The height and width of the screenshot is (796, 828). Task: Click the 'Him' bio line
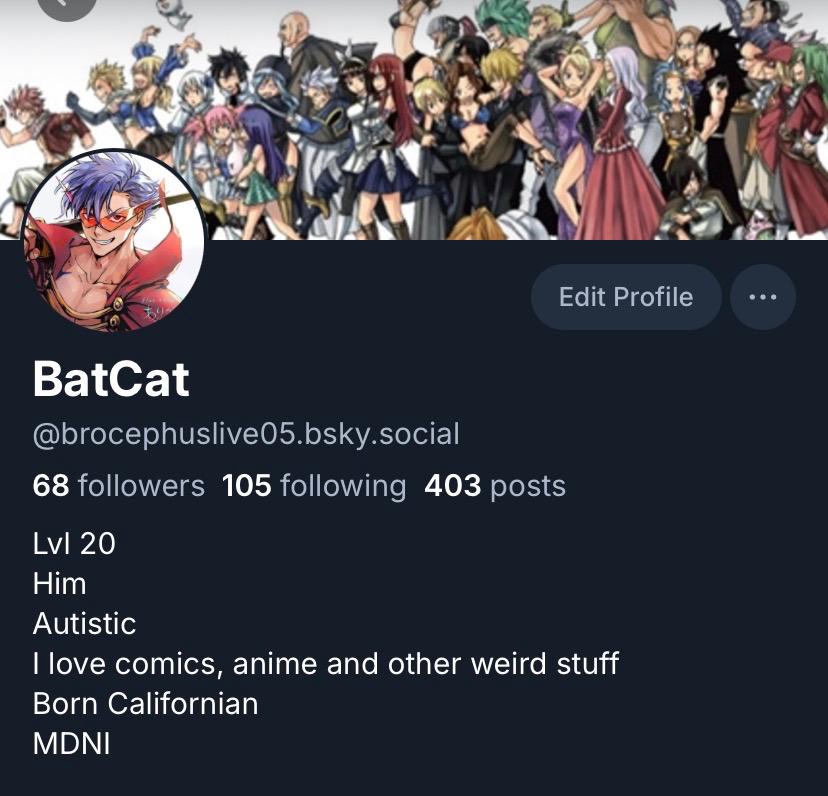click(59, 584)
